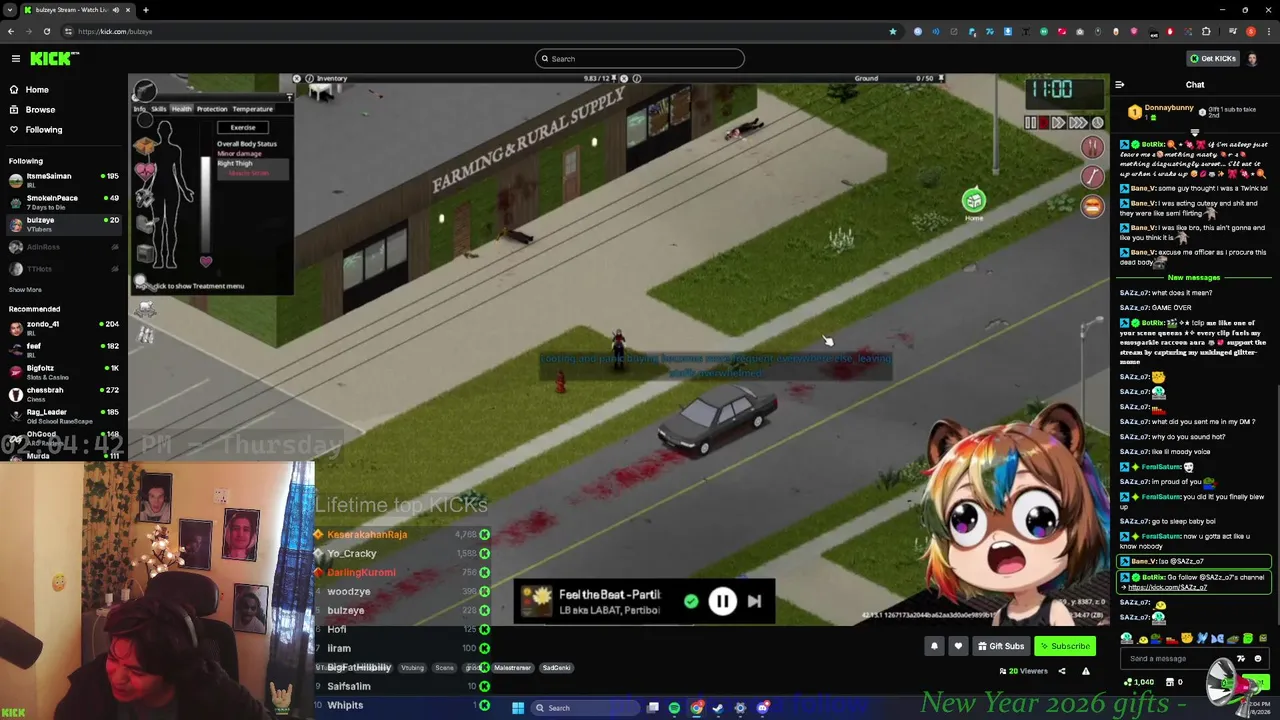This screenshot has width=1280, height=720.
Task: Open the emoji picker in chat input
Action: coord(1258,658)
